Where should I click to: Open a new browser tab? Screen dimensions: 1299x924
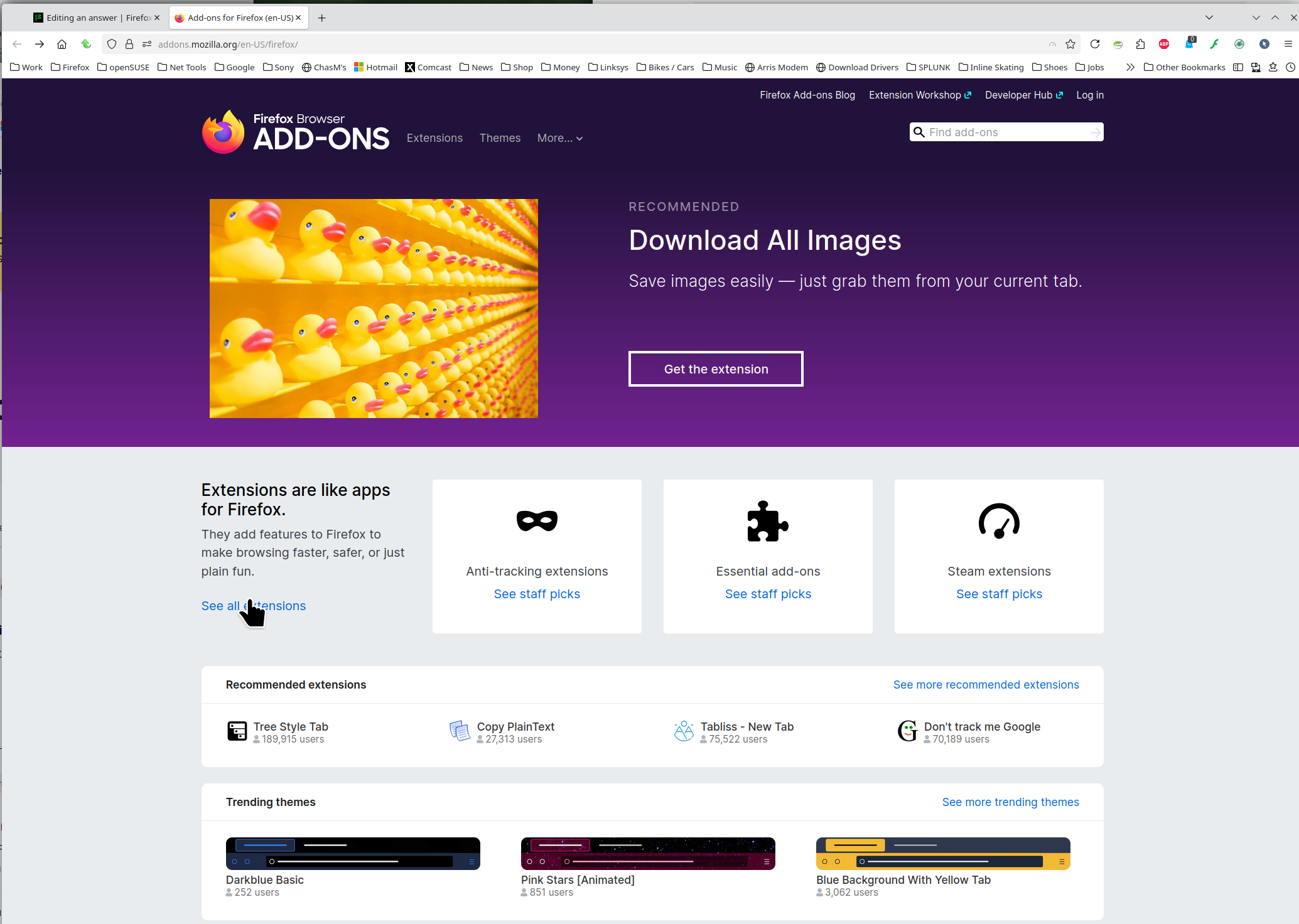pos(322,18)
